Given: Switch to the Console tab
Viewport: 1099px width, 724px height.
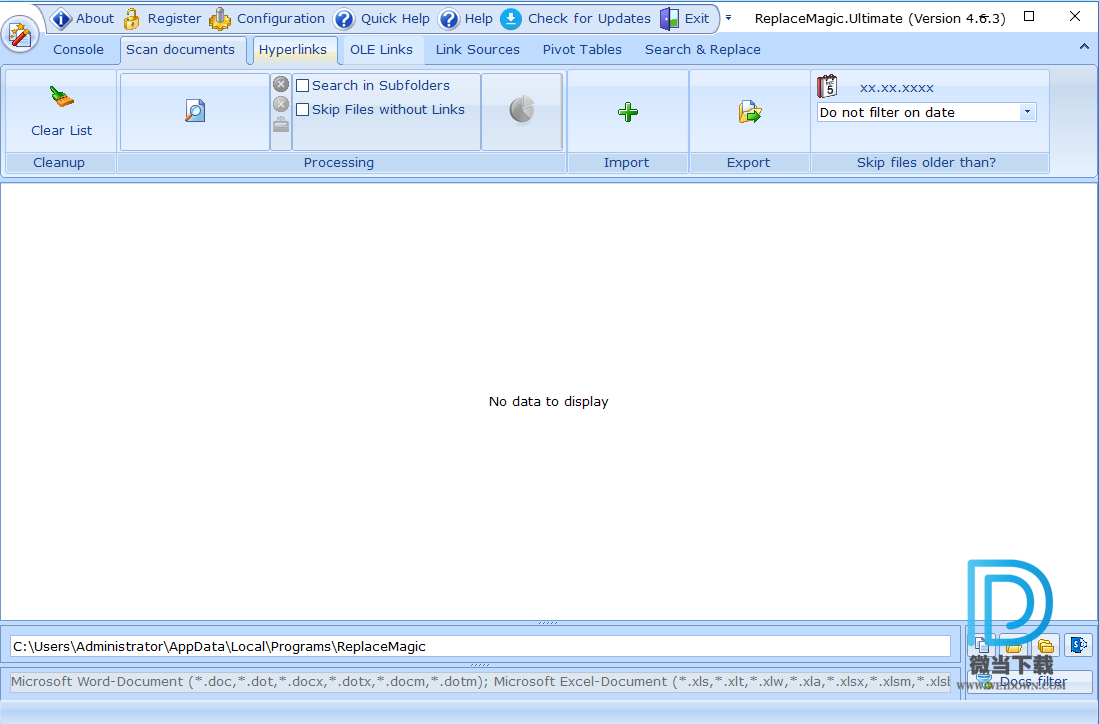Looking at the screenshot, I should (78, 50).
